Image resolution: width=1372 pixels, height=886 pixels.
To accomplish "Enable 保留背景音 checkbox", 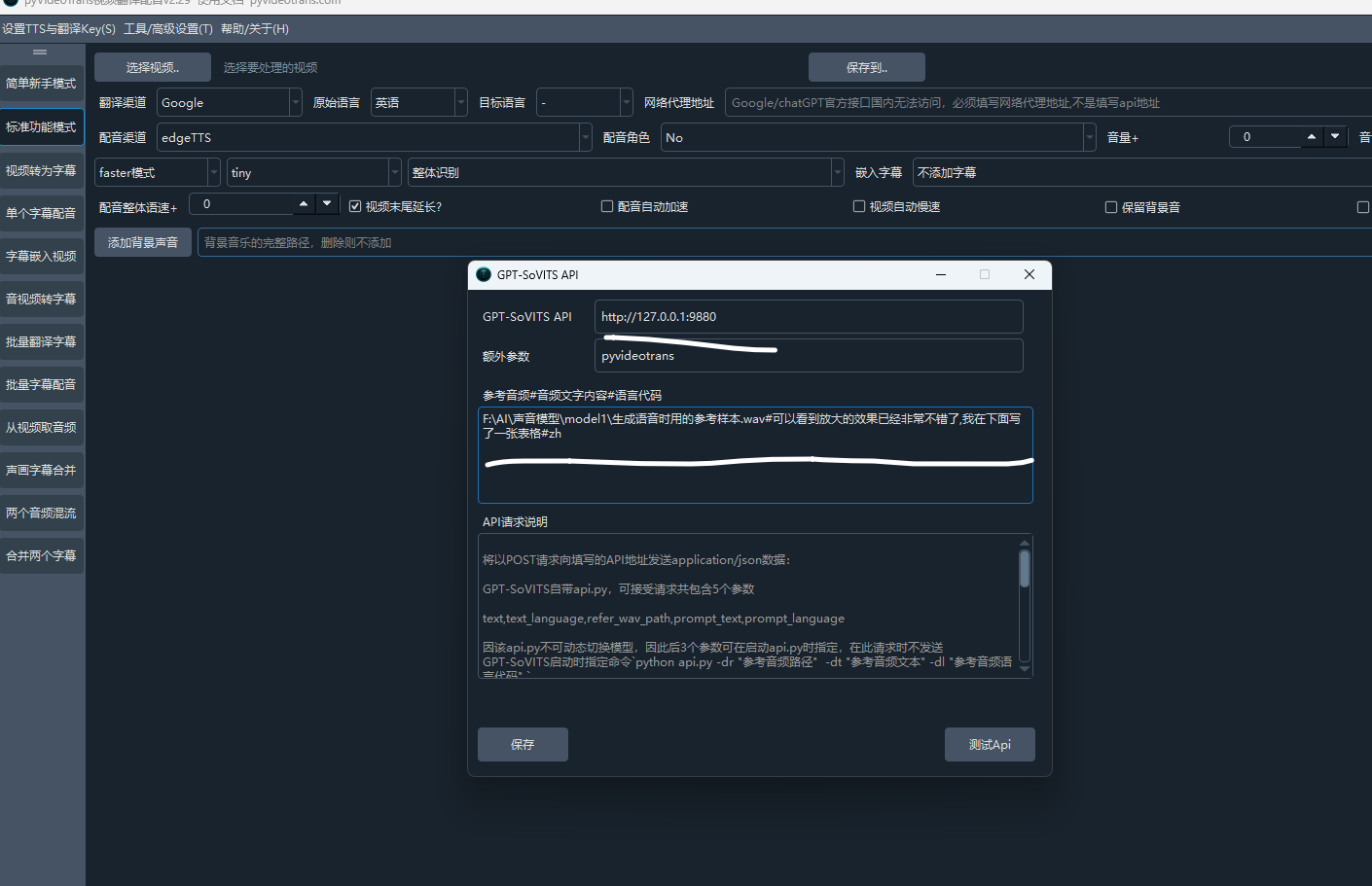I will tap(1111, 207).
